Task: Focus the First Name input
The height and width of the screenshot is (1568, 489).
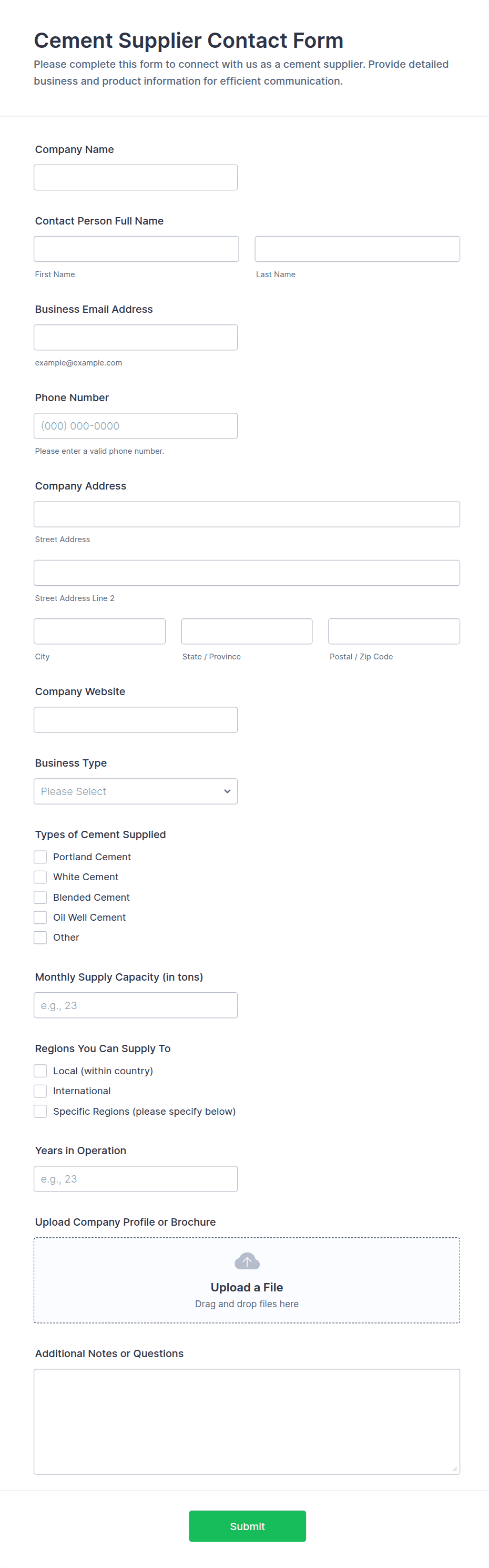Action: [136, 249]
